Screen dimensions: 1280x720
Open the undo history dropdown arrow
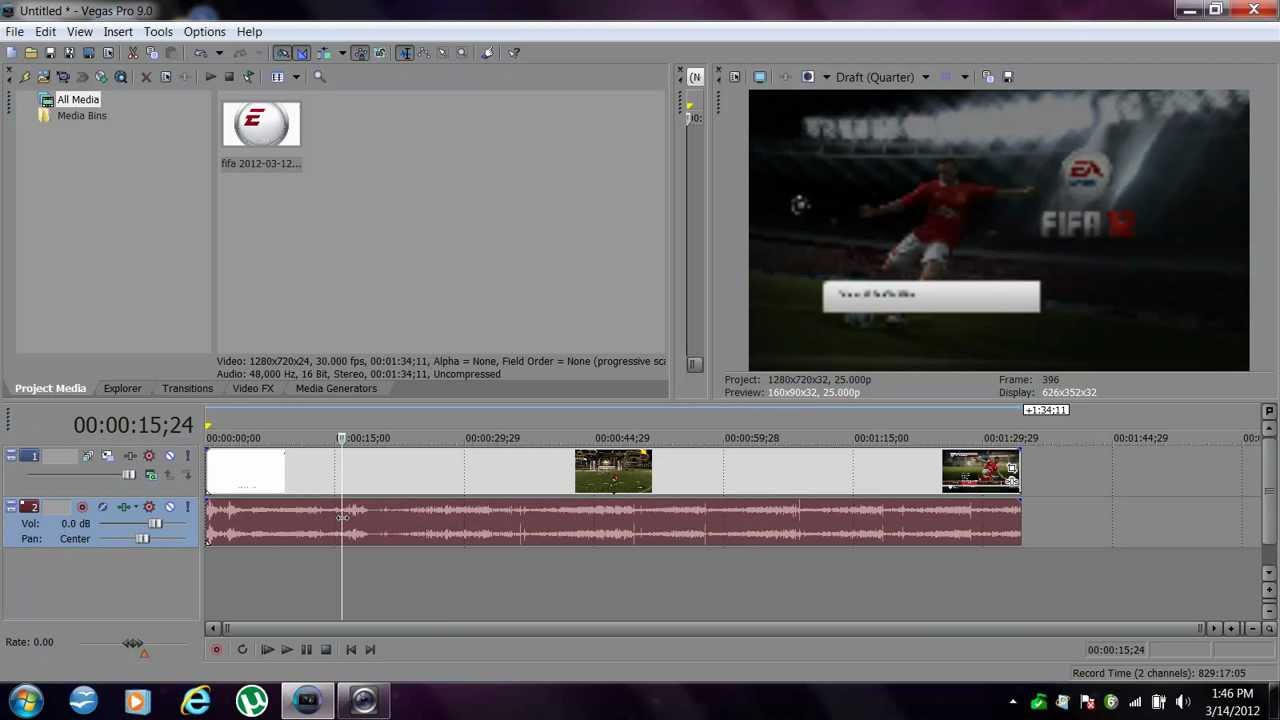(219, 53)
